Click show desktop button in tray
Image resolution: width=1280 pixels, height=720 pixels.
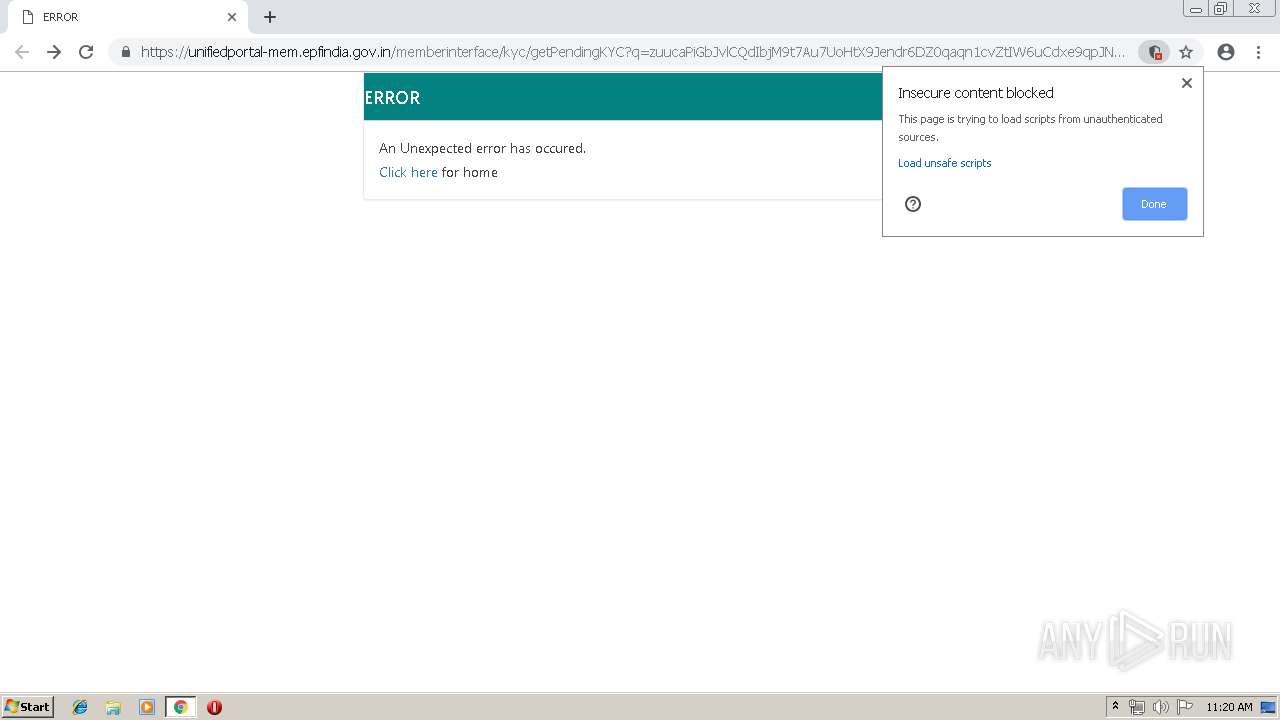coord(1268,707)
